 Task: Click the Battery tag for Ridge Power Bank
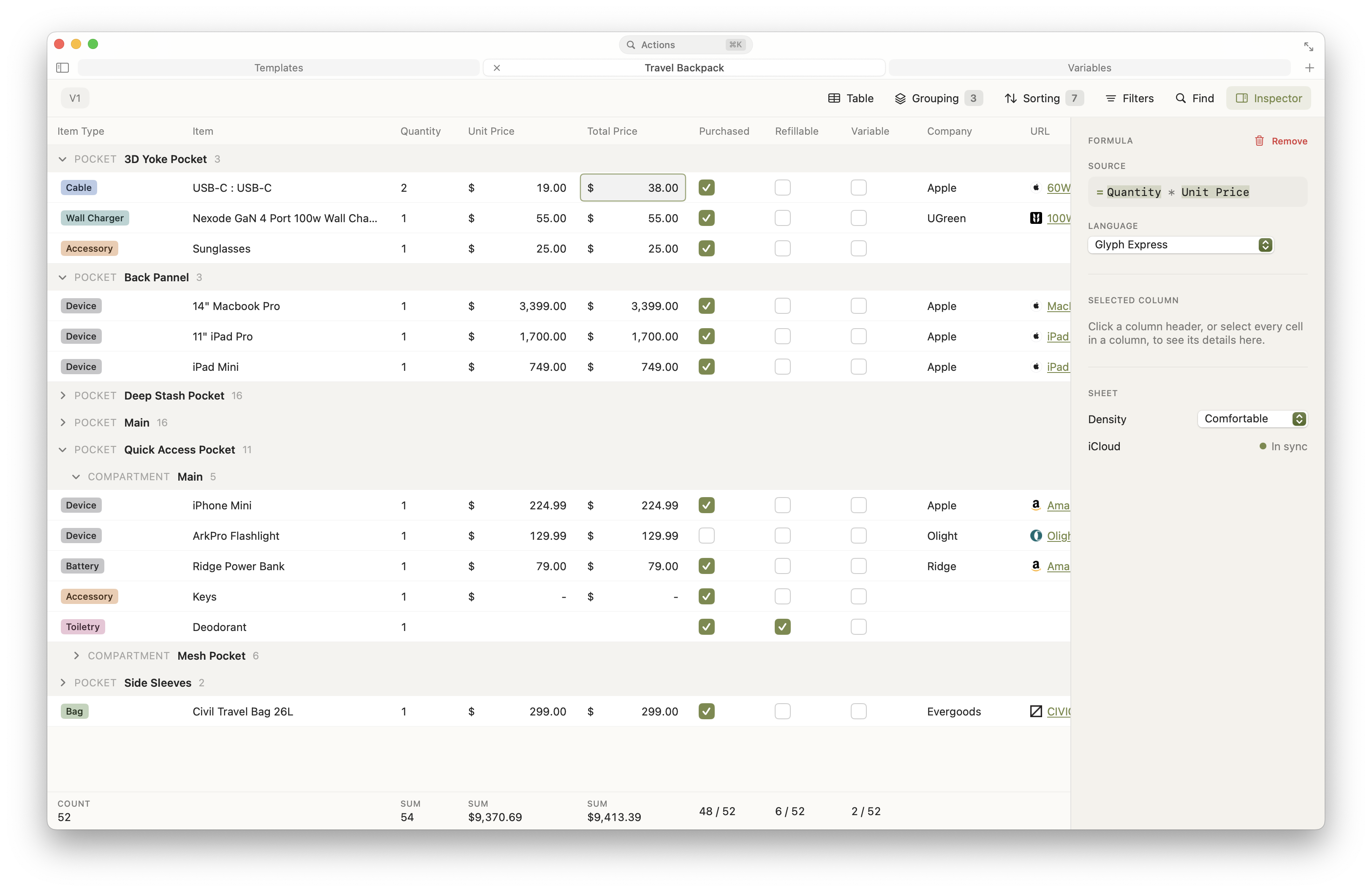coord(82,566)
